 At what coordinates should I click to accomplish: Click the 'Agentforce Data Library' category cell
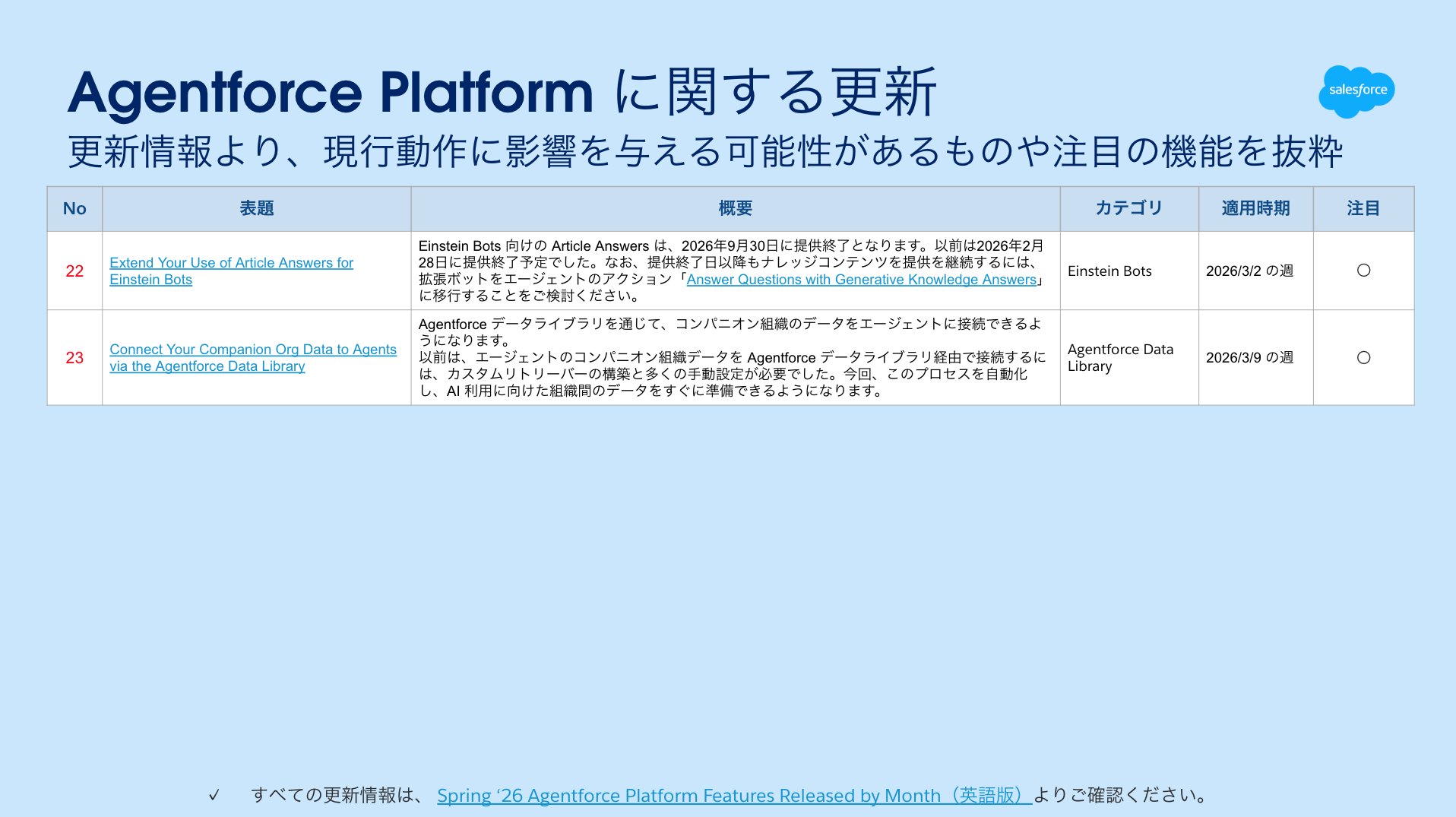click(1129, 357)
